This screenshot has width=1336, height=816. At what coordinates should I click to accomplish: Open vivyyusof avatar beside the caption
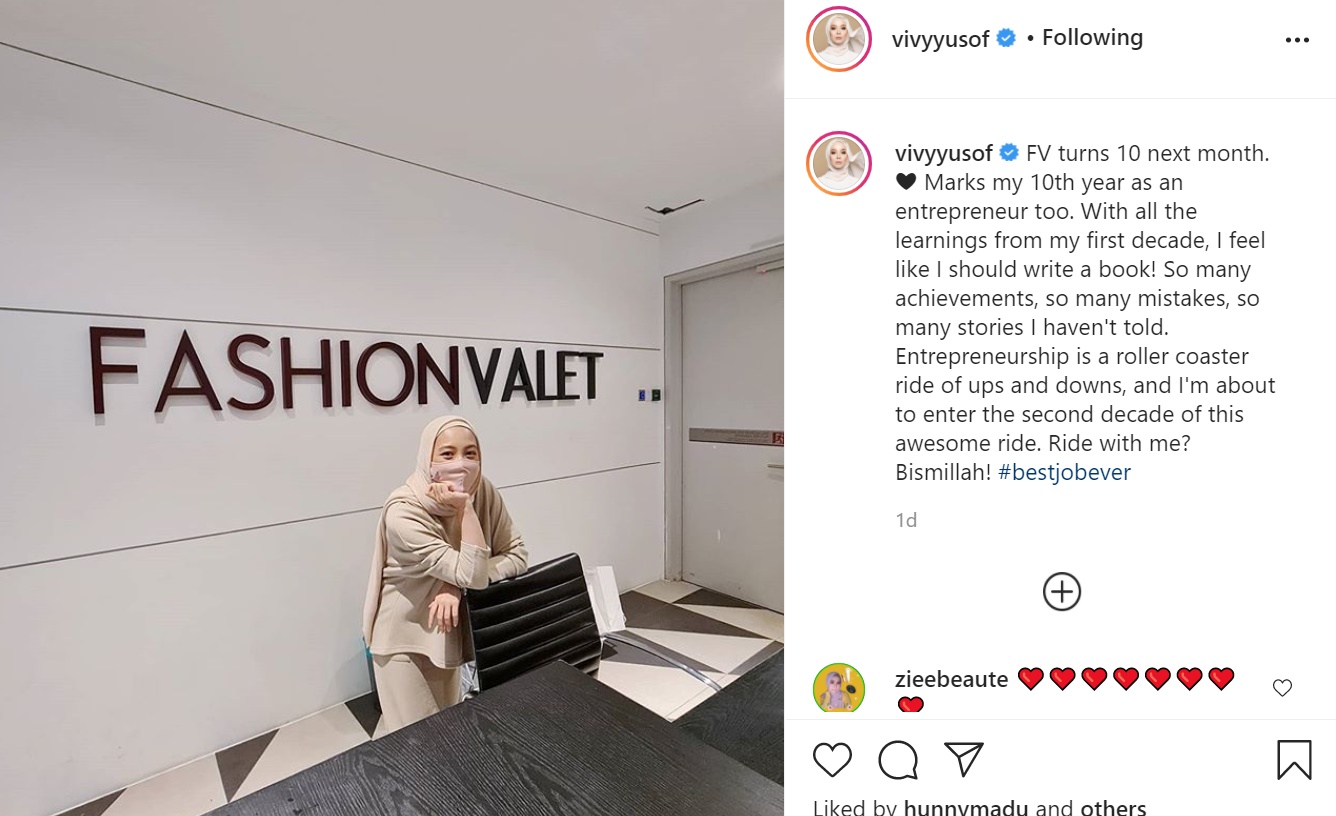tap(839, 163)
